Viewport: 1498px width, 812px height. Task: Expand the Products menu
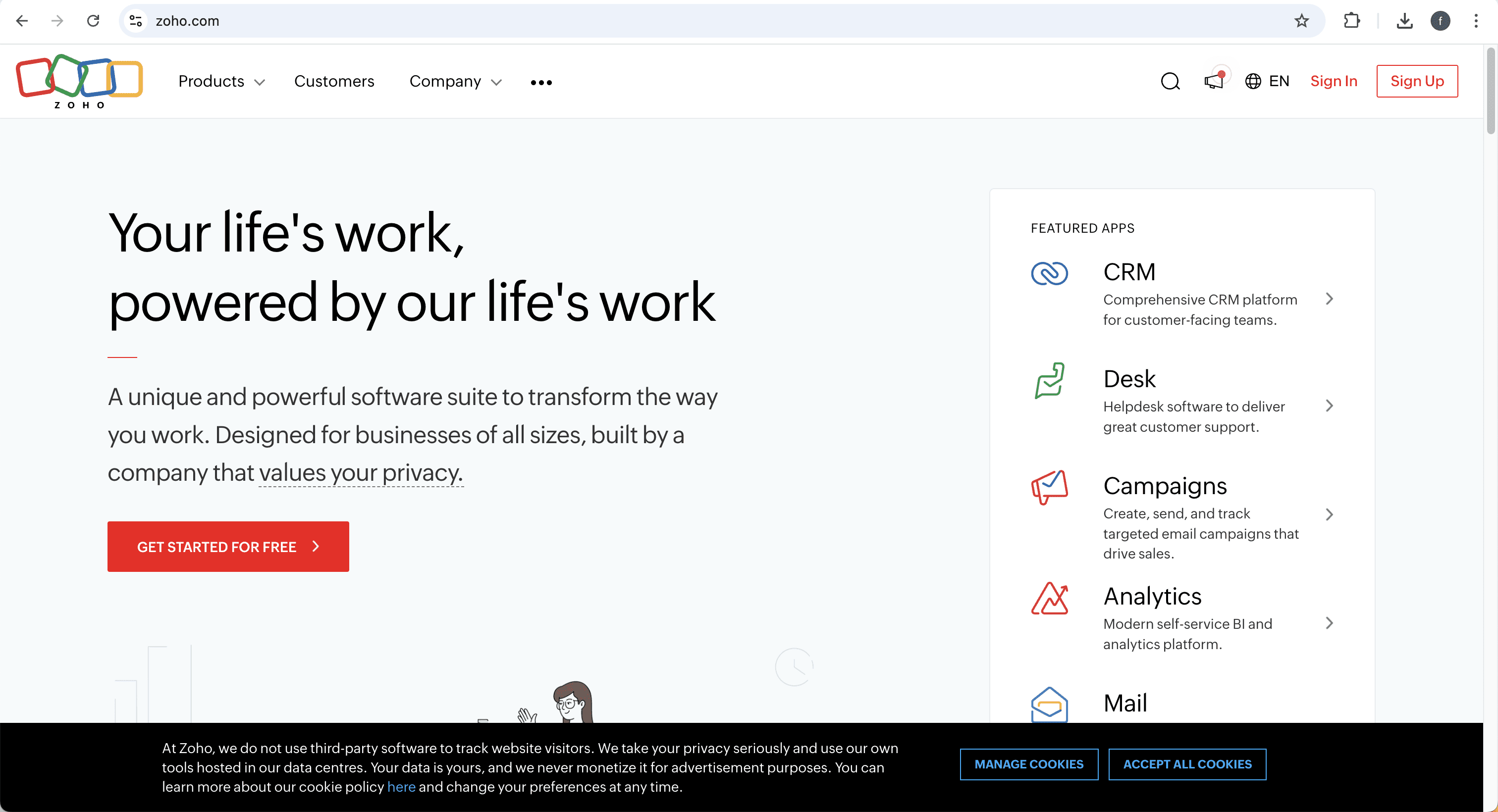221,81
